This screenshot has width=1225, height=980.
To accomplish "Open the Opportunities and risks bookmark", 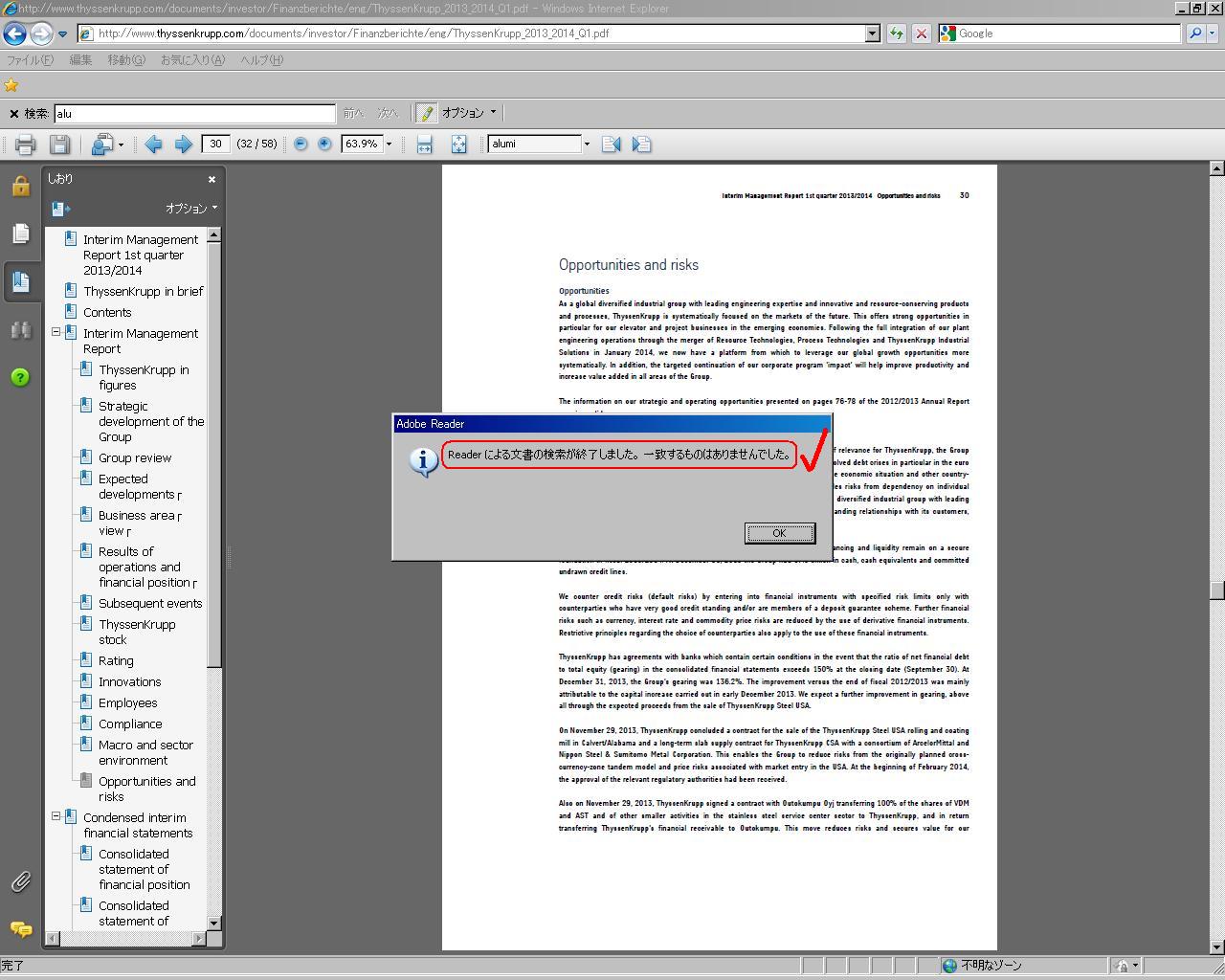I will click(x=147, y=789).
